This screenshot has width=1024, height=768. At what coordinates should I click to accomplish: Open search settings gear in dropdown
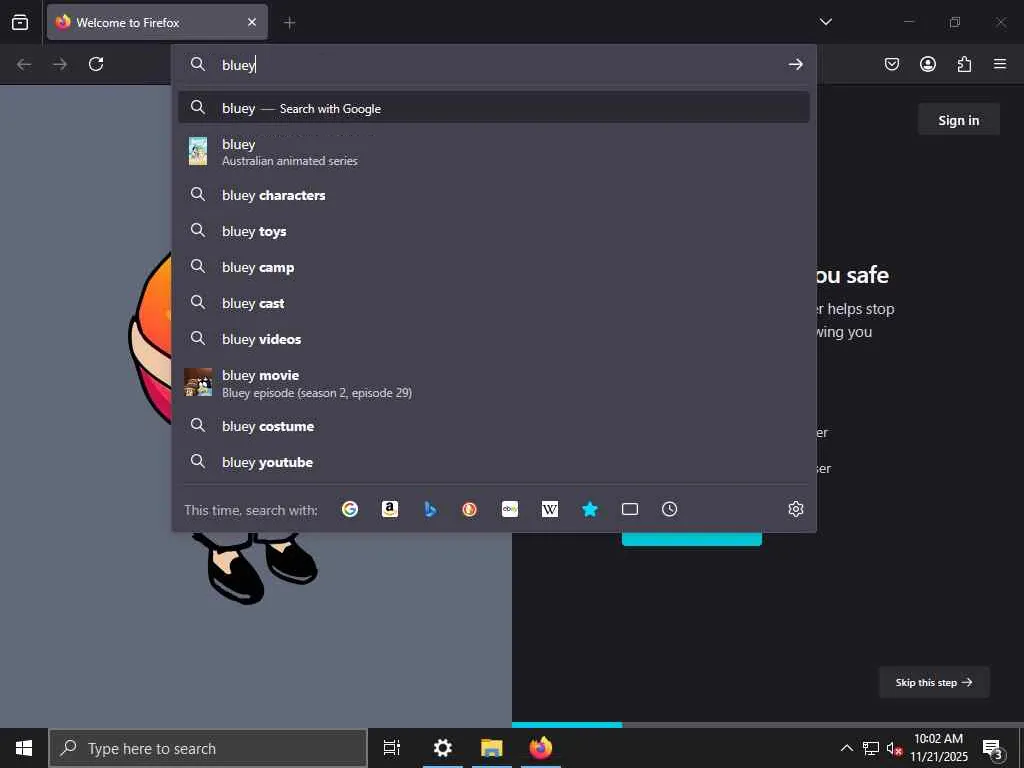tap(795, 509)
